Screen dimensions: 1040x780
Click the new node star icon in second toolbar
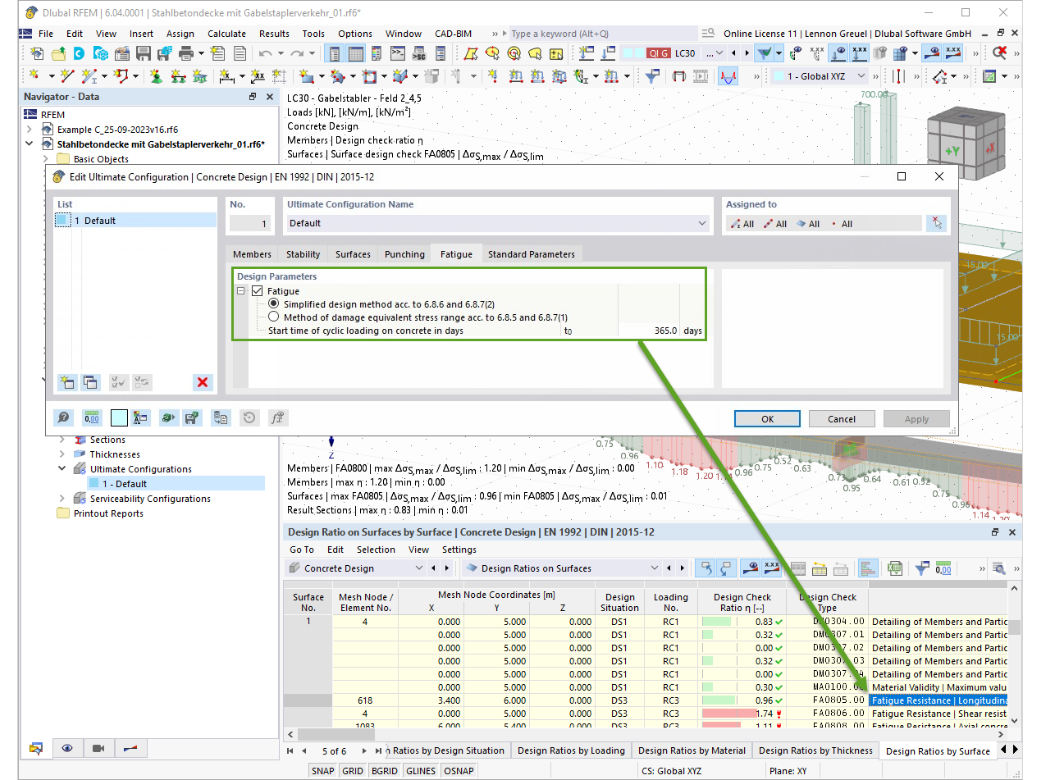coord(34,77)
